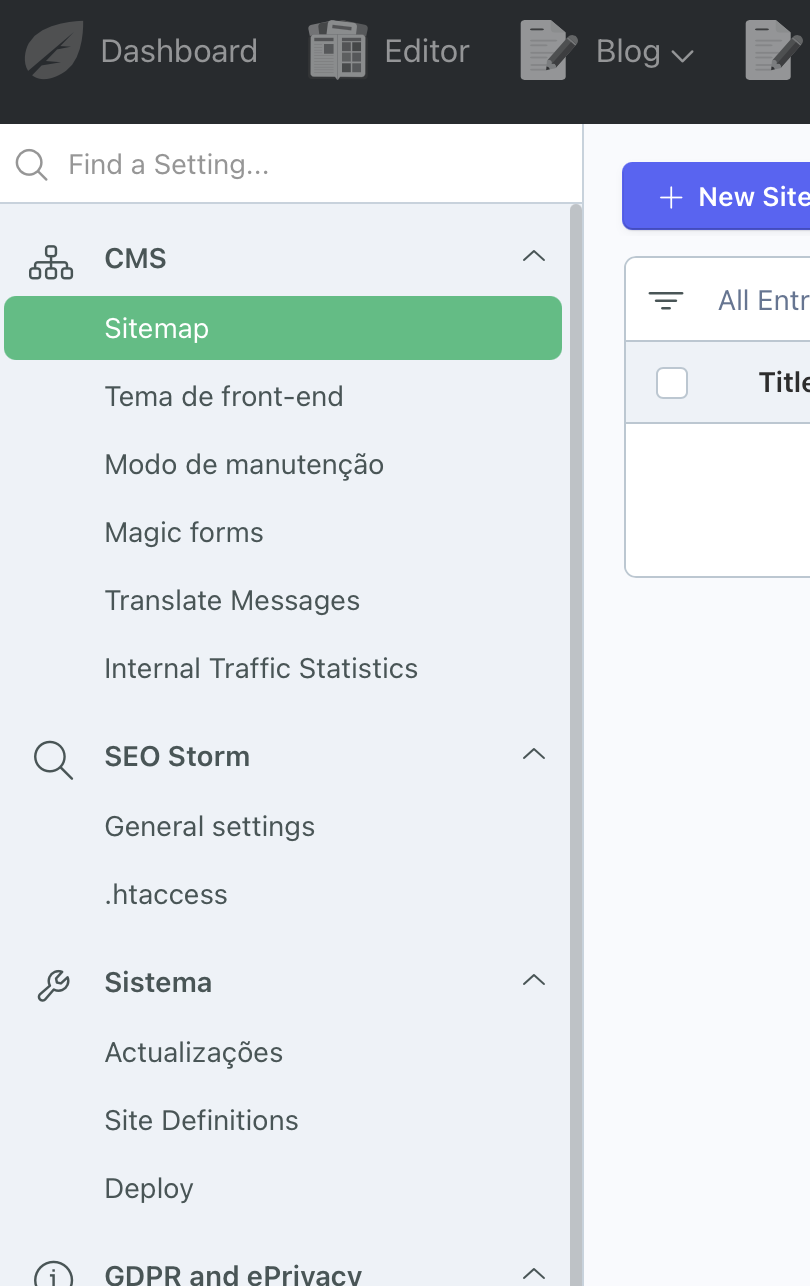This screenshot has height=1286, width=810.
Task: Select Modo de manutenção
Action: point(244,465)
